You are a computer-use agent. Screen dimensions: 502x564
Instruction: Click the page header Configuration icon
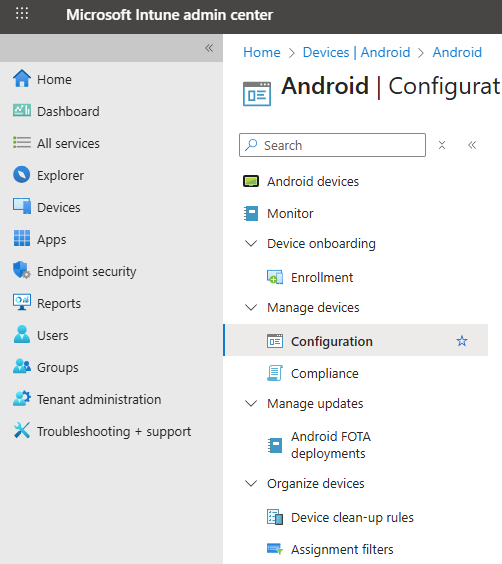tap(257, 94)
